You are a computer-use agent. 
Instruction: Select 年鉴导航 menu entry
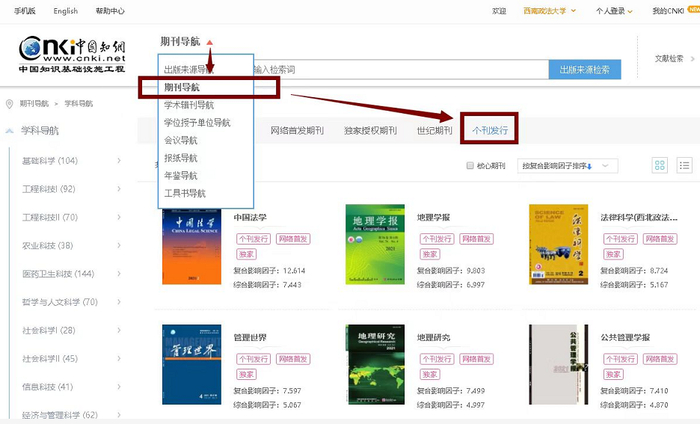point(180,175)
